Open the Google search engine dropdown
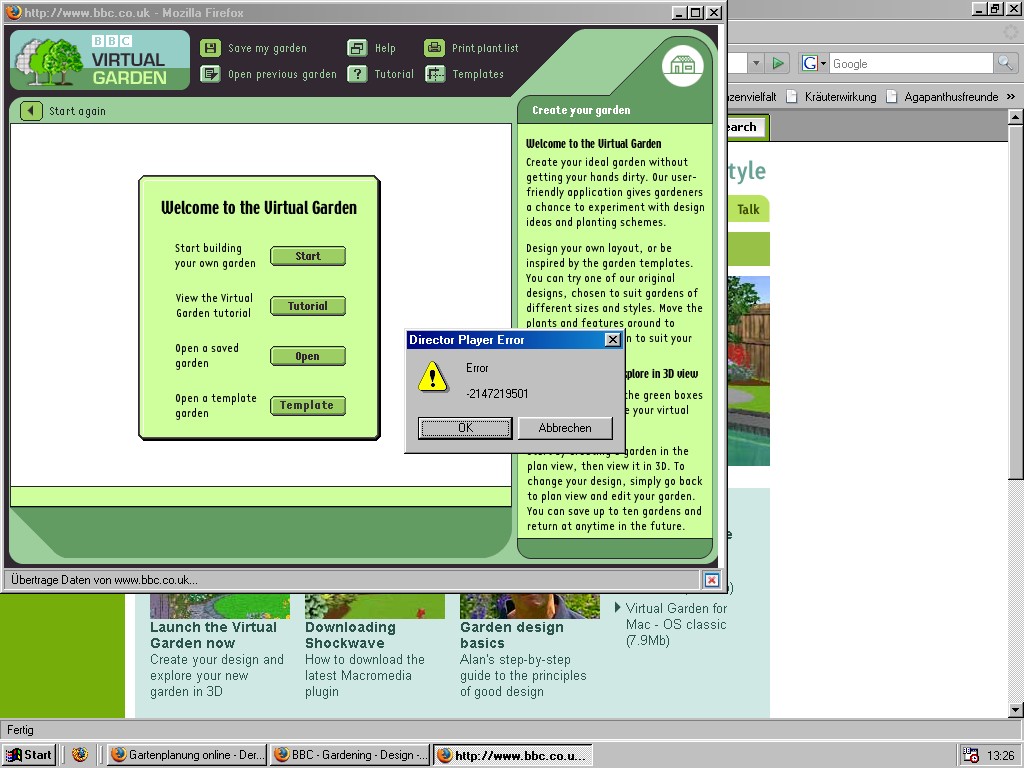Image resolution: width=1024 pixels, height=768 pixels. (x=814, y=63)
